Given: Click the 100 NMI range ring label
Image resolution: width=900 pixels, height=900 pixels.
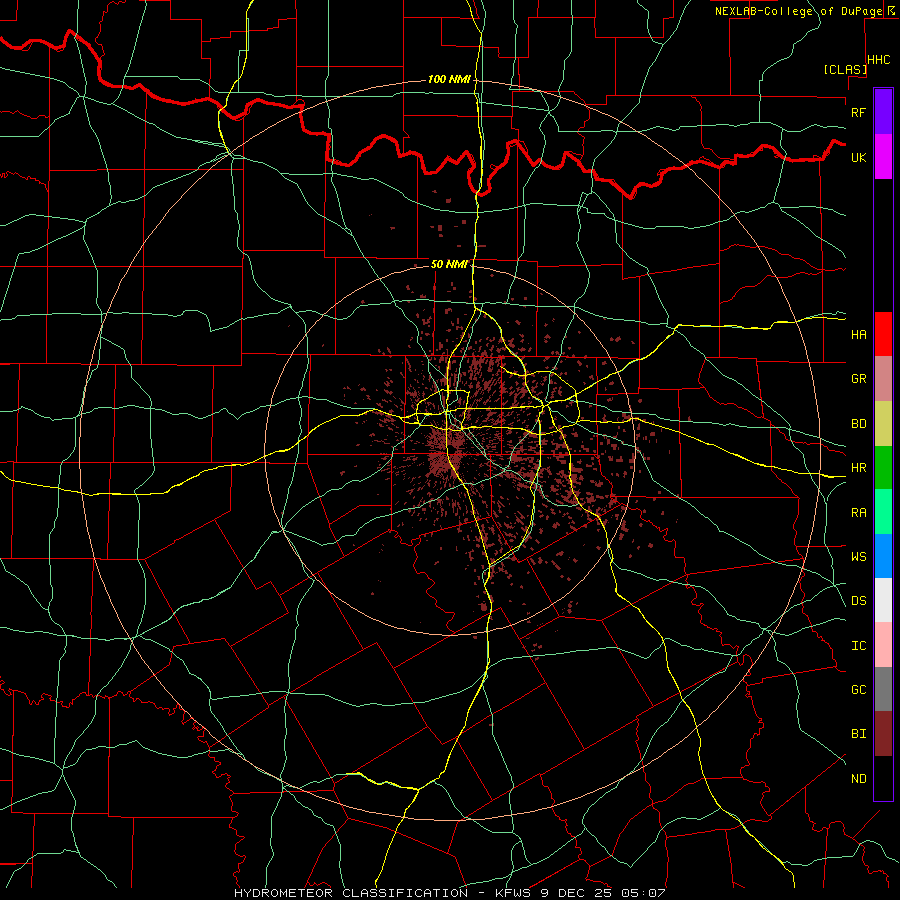Looking at the screenshot, I should pos(449,79).
